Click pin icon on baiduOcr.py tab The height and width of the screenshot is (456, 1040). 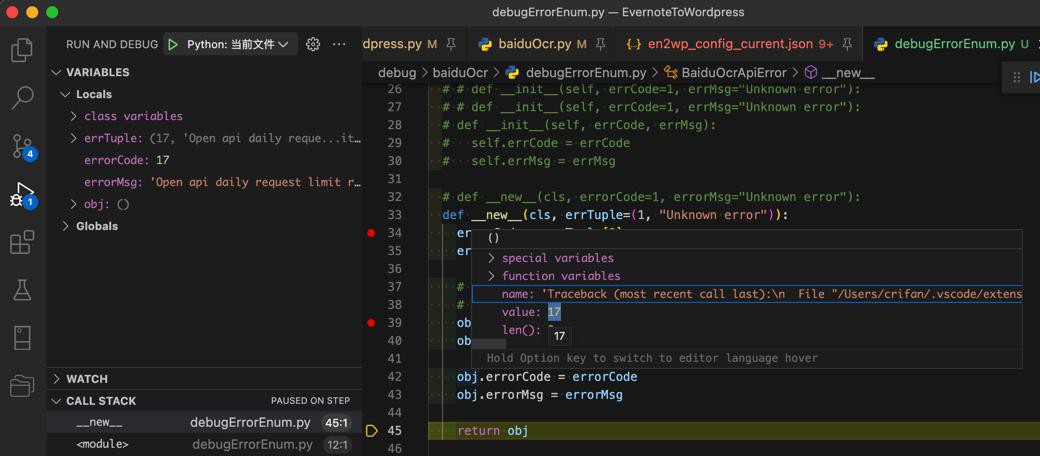click(600, 44)
